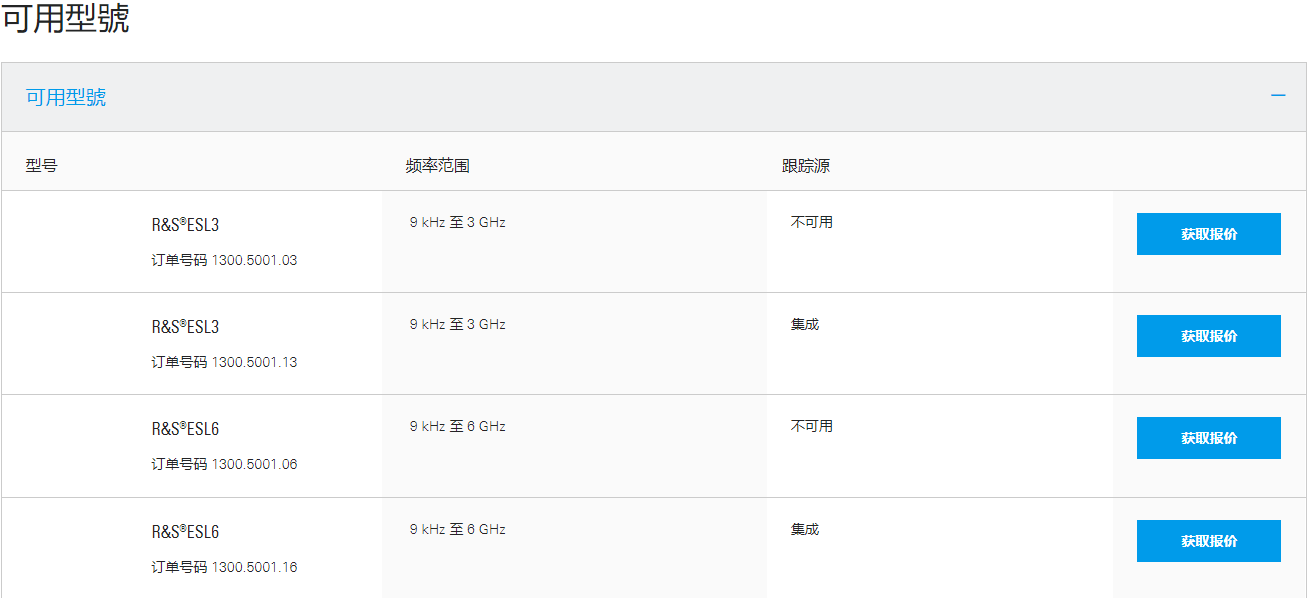
Task: Get quote for ESL3 order 1300.5001.13
Action: tap(1208, 336)
